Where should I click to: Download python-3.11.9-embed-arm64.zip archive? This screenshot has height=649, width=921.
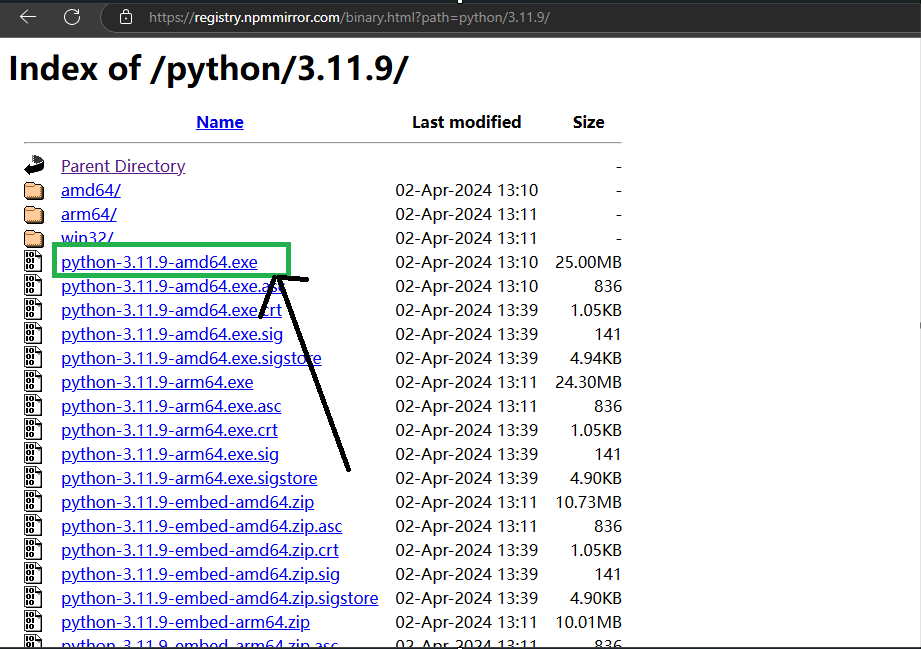click(x=185, y=622)
